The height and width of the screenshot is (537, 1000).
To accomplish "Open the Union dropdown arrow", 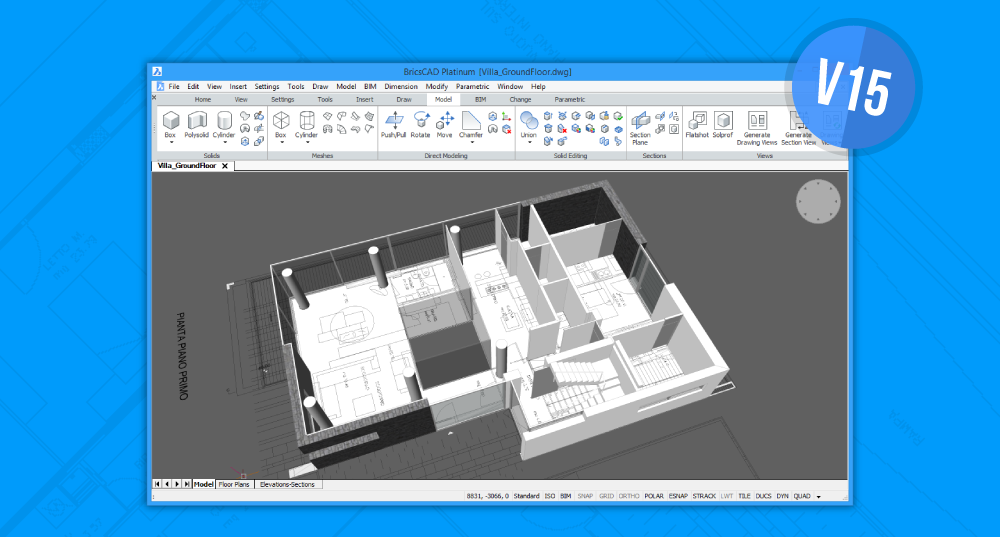I will pos(529,143).
